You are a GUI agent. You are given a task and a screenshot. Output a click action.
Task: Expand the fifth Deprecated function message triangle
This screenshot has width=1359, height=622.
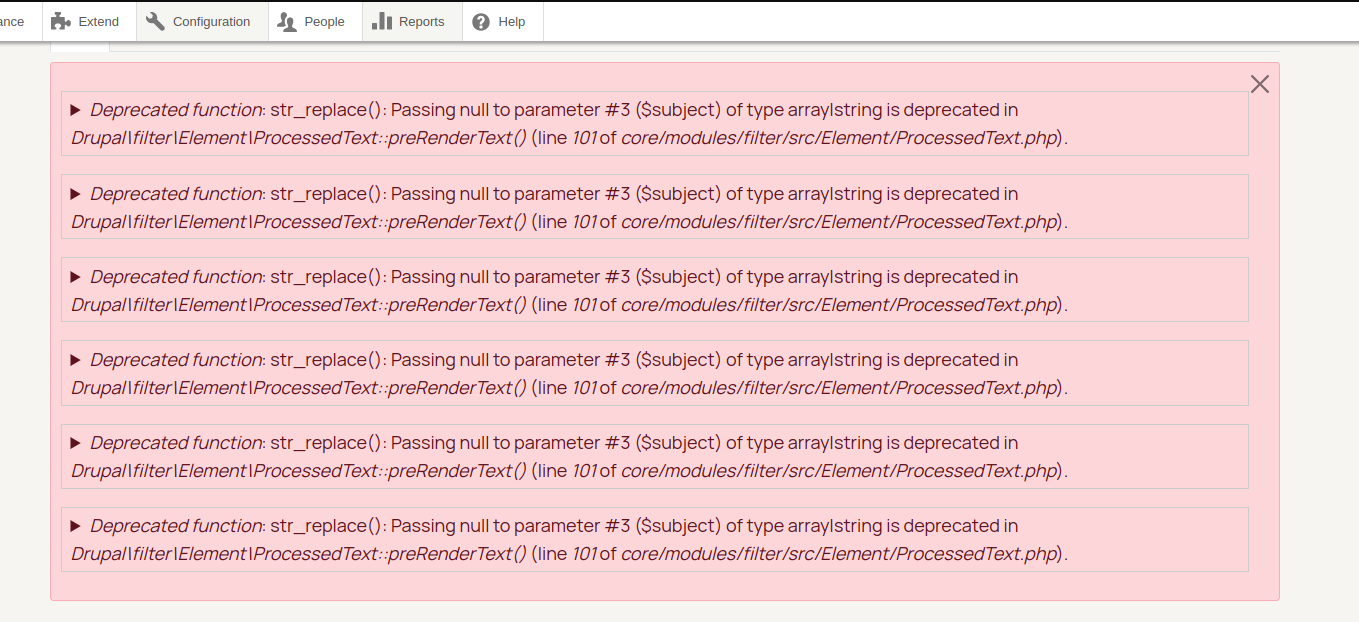pos(75,443)
